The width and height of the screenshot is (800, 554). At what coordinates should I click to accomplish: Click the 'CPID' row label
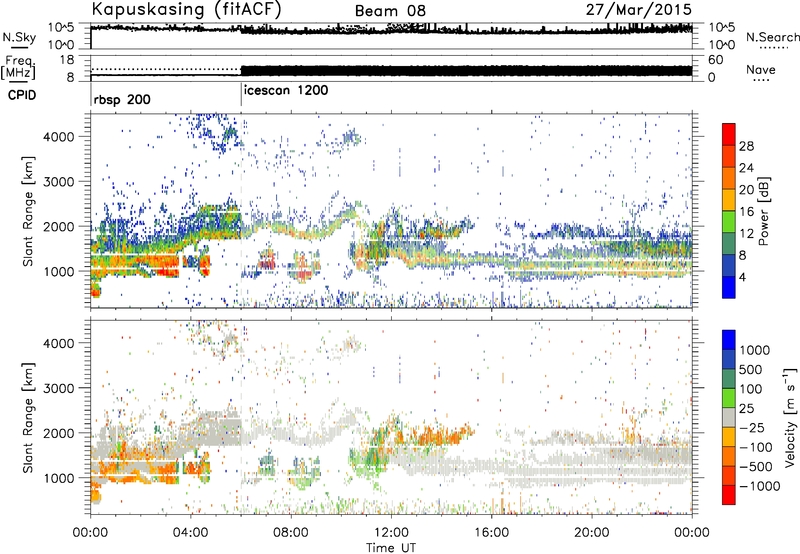point(22,95)
